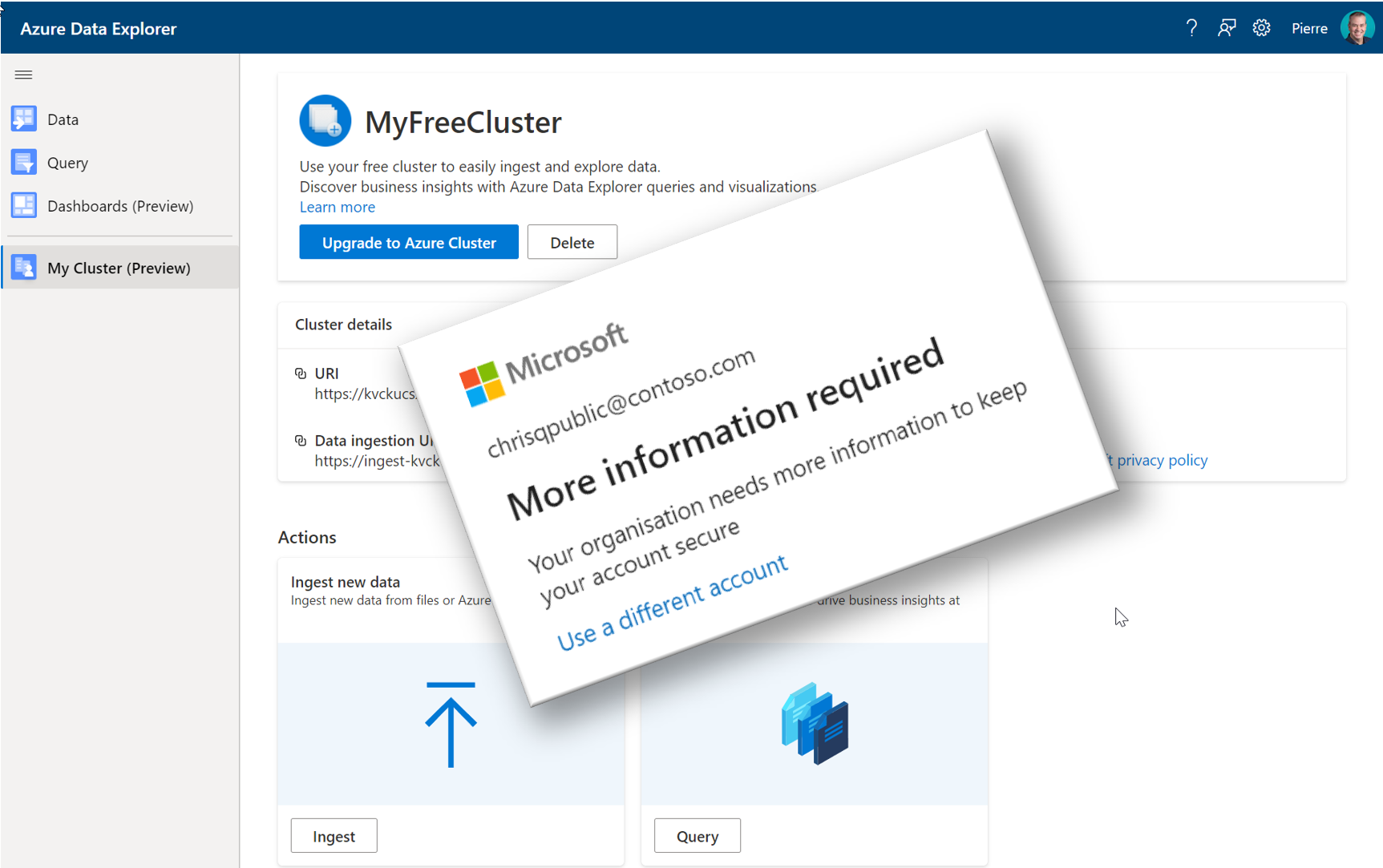Open Dashboards (Preview) menu item
Image resolution: width=1383 pixels, height=868 pixels.
coord(120,205)
